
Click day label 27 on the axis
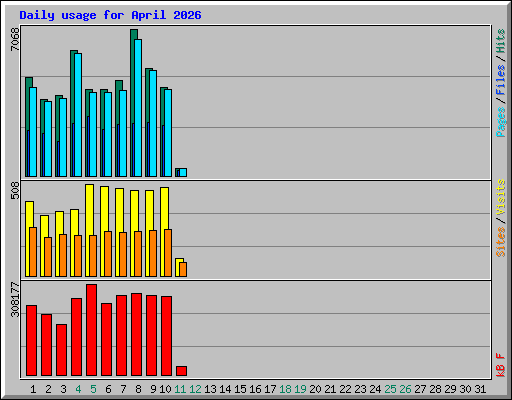[420, 389]
